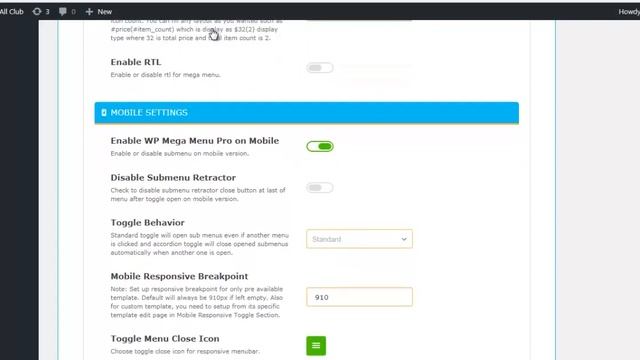
Task: Click the plus New icon
Action: pyautogui.click(x=89, y=11)
